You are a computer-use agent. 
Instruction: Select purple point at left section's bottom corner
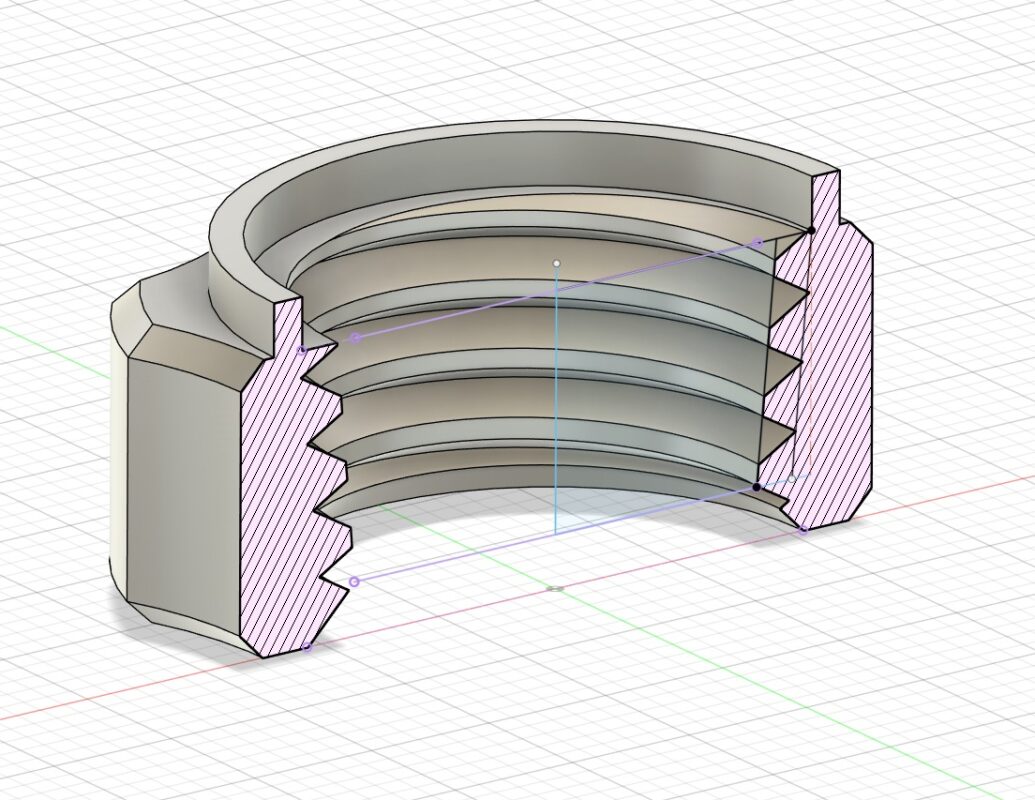click(x=307, y=647)
